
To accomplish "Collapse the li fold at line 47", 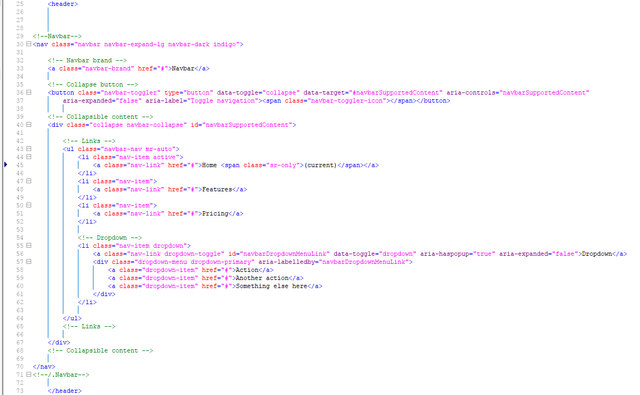I will [x=29, y=181].
